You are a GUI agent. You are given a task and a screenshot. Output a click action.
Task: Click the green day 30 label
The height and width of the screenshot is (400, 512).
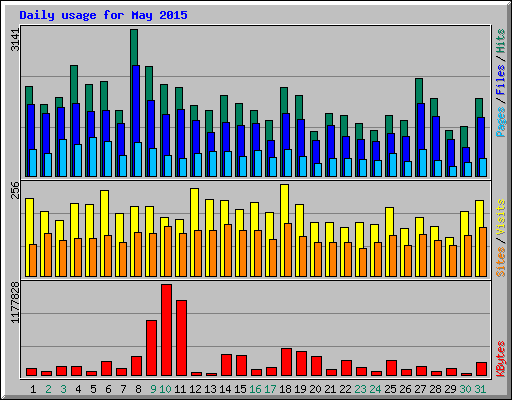pos(465,389)
